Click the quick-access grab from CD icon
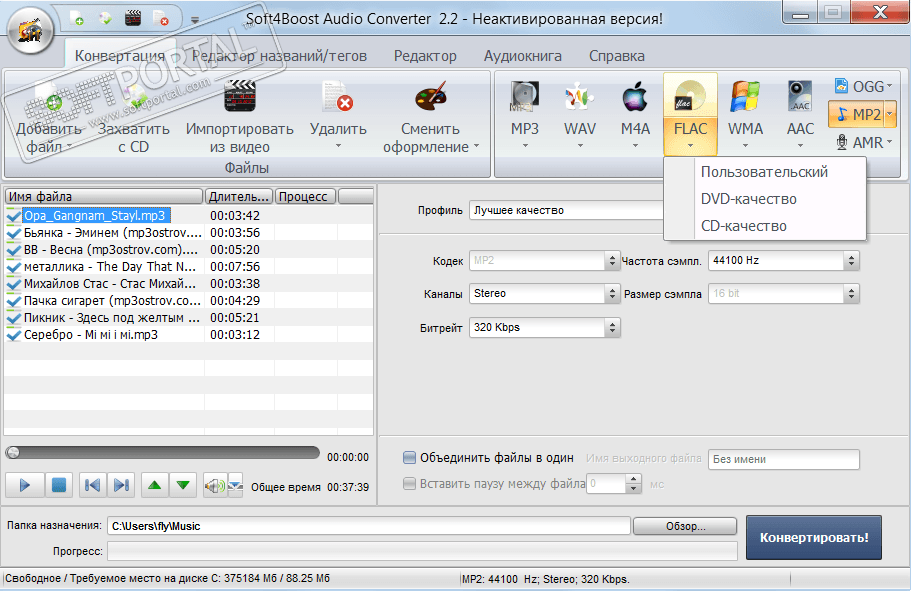This screenshot has width=911, height=591. (x=105, y=19)
